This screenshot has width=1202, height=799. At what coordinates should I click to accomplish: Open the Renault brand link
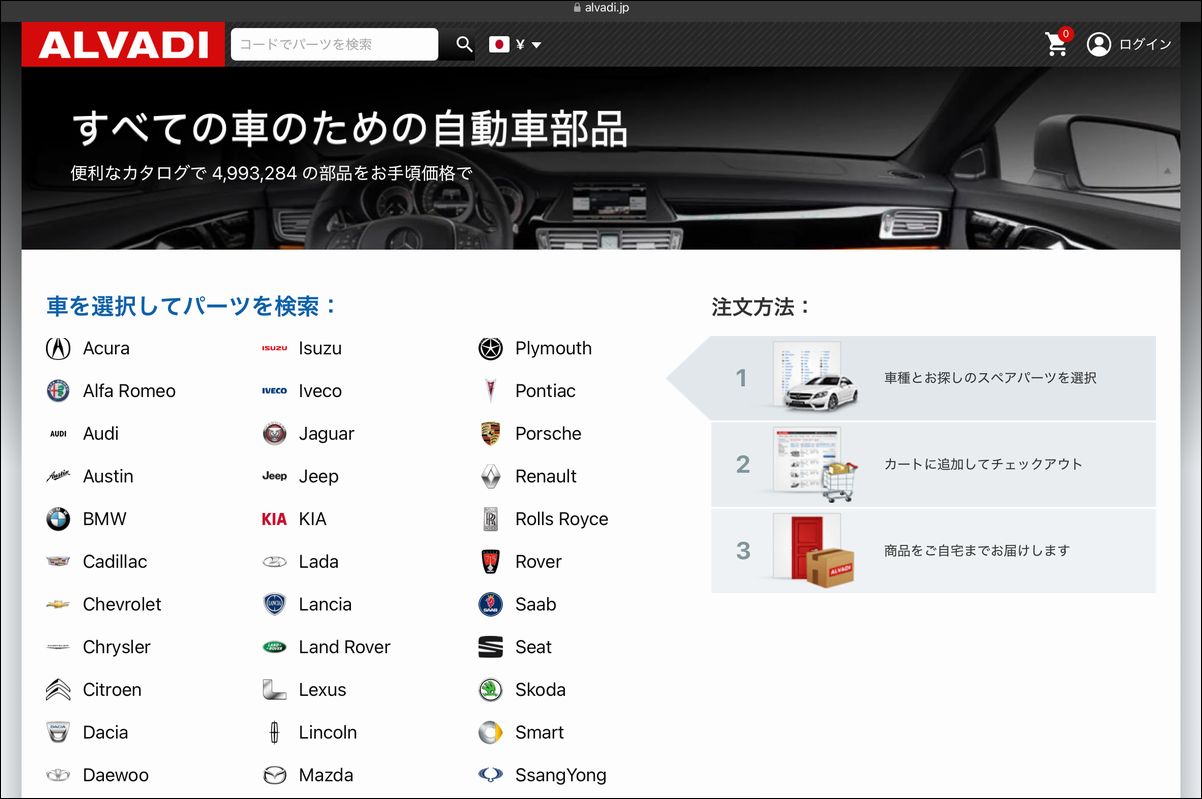[x=546, y=476]
